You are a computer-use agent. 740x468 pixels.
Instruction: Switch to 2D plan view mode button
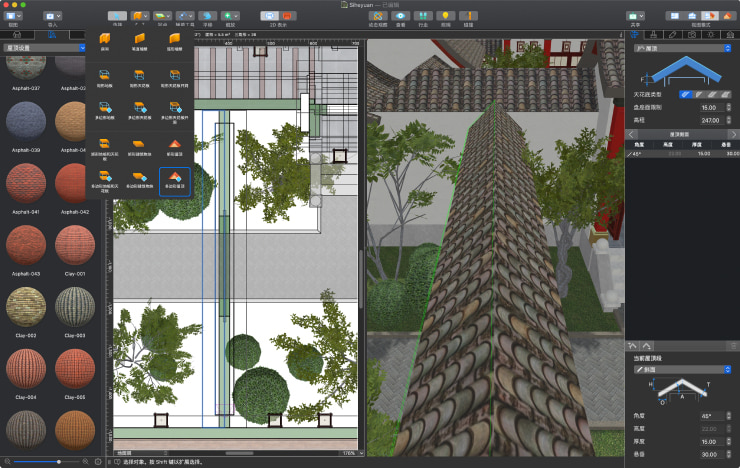click(x=269, y=16)
